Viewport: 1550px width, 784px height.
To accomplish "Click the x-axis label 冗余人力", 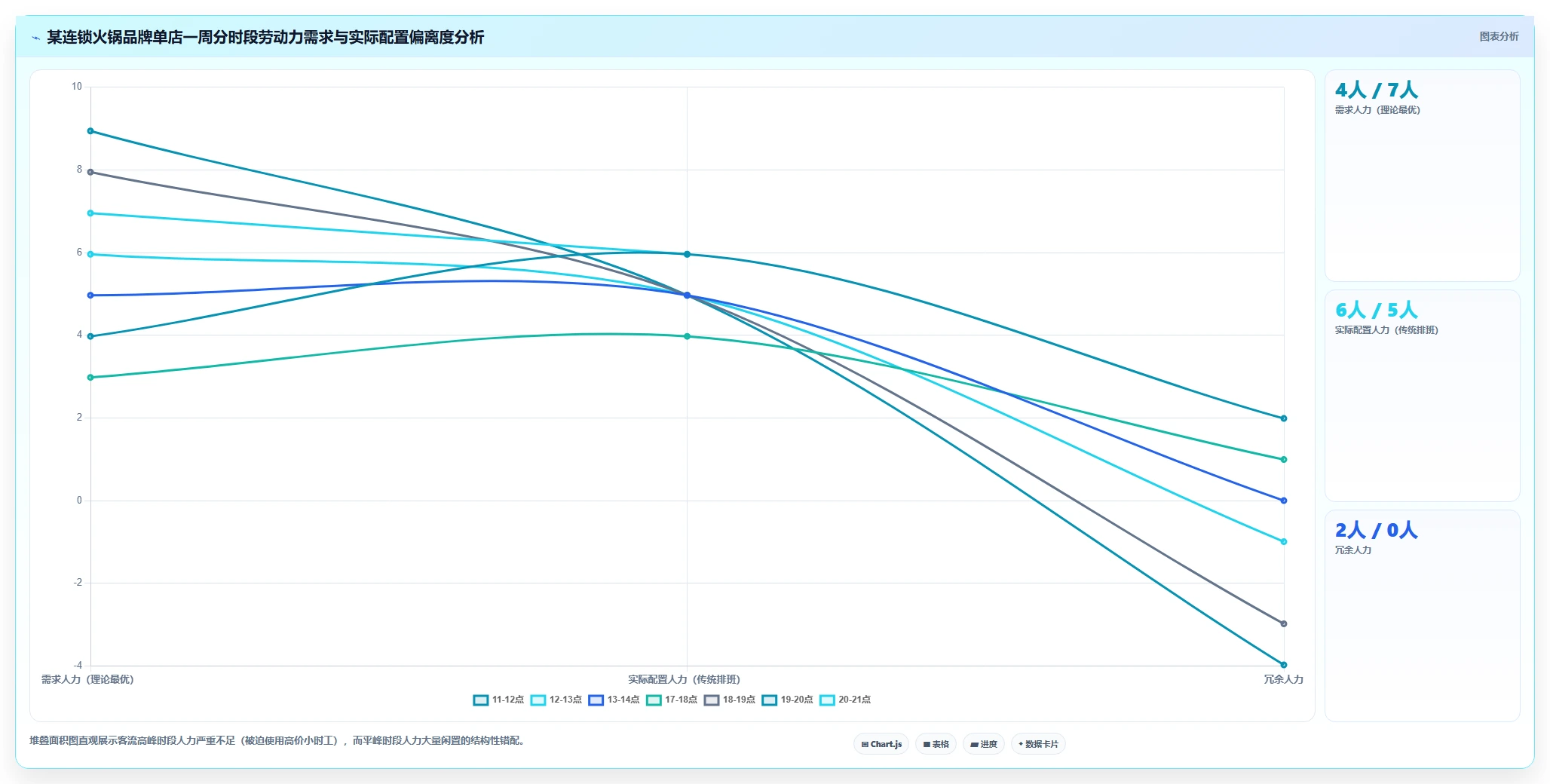I will (1283, 679).
